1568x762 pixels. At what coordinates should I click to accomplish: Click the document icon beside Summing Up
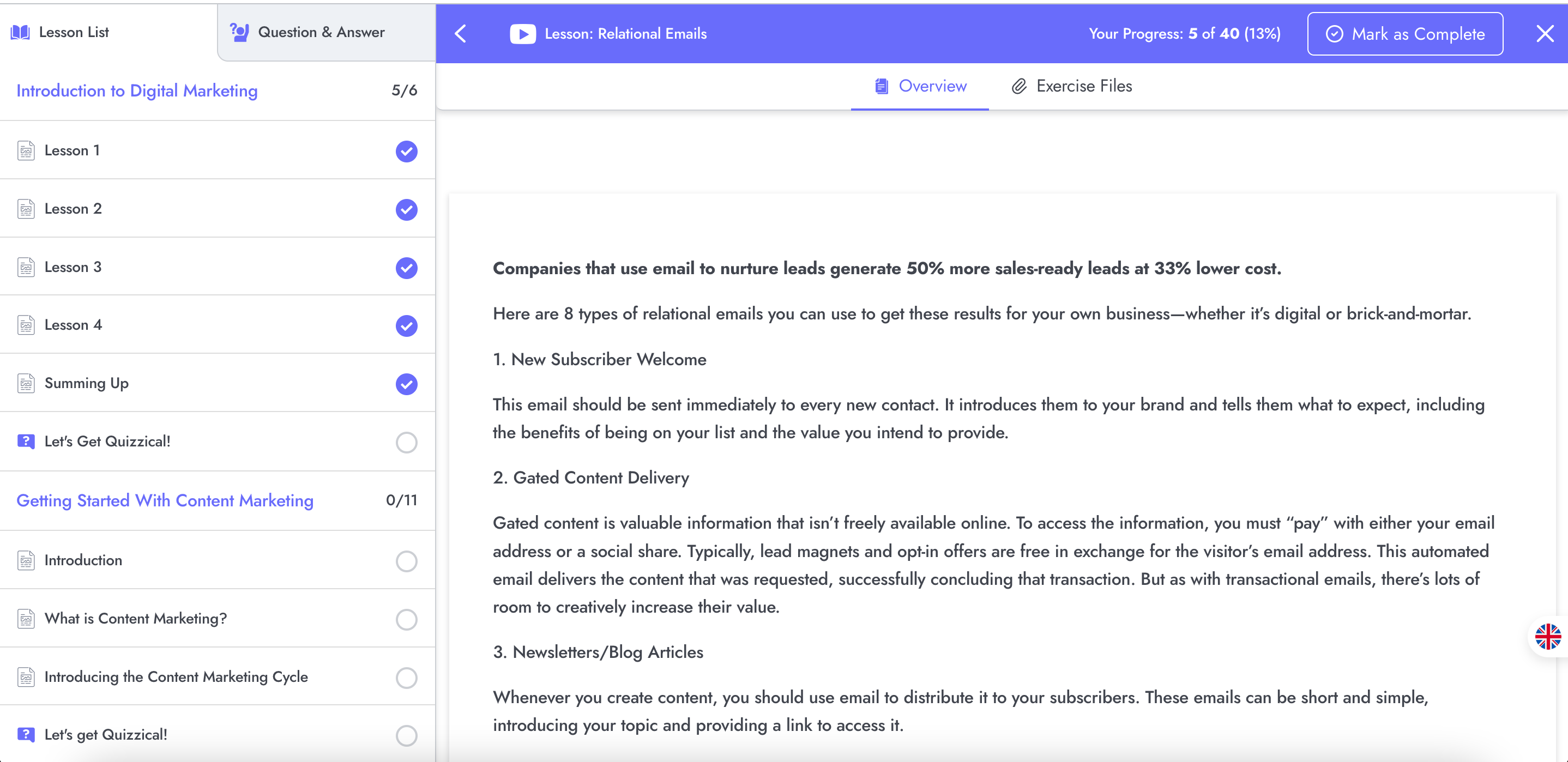click(x=26, y=383)
